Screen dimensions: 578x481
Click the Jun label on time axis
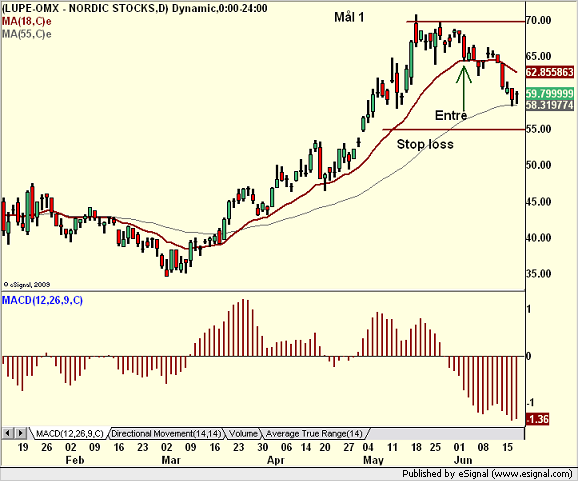[463, 460]
